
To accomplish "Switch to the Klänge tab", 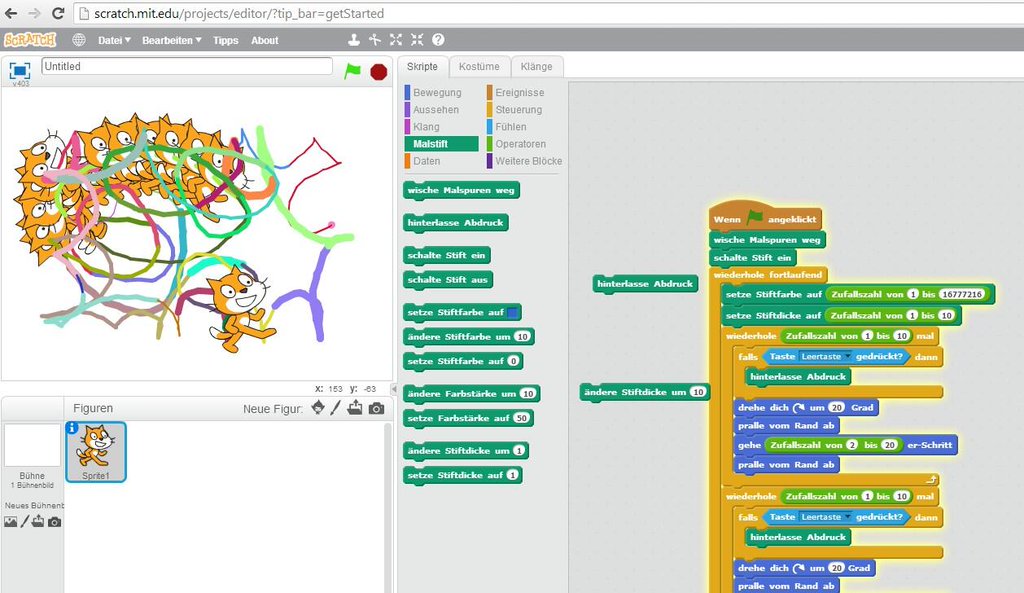I will 536,67.
